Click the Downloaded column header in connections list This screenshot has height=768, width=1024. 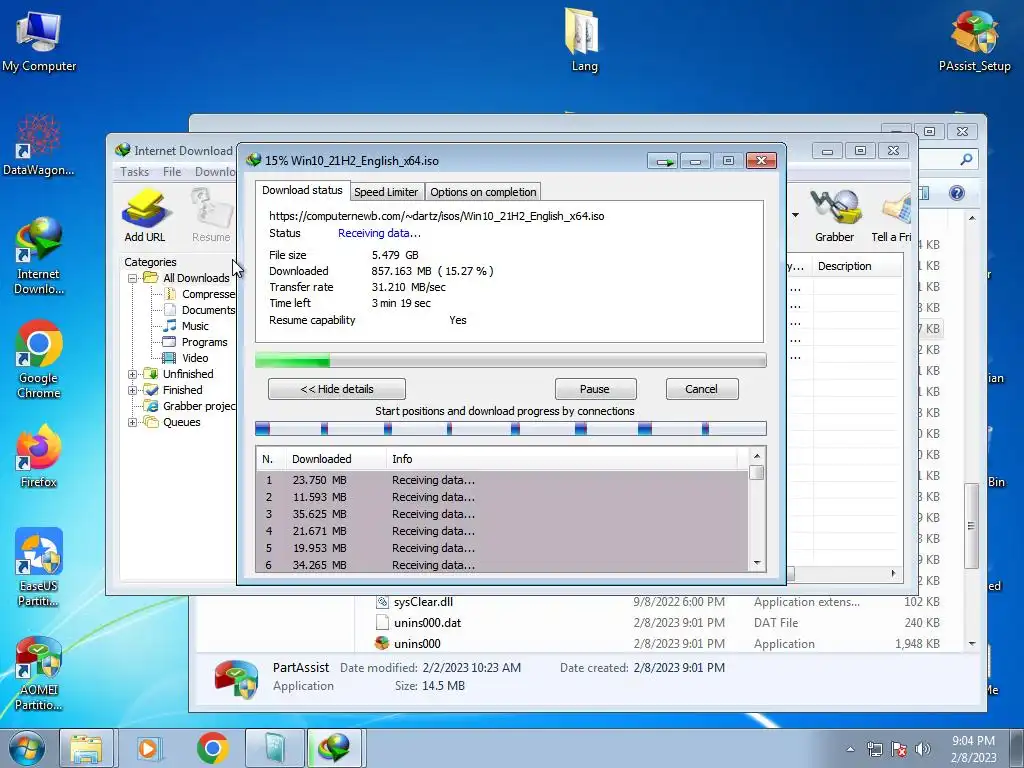point(336,459)
